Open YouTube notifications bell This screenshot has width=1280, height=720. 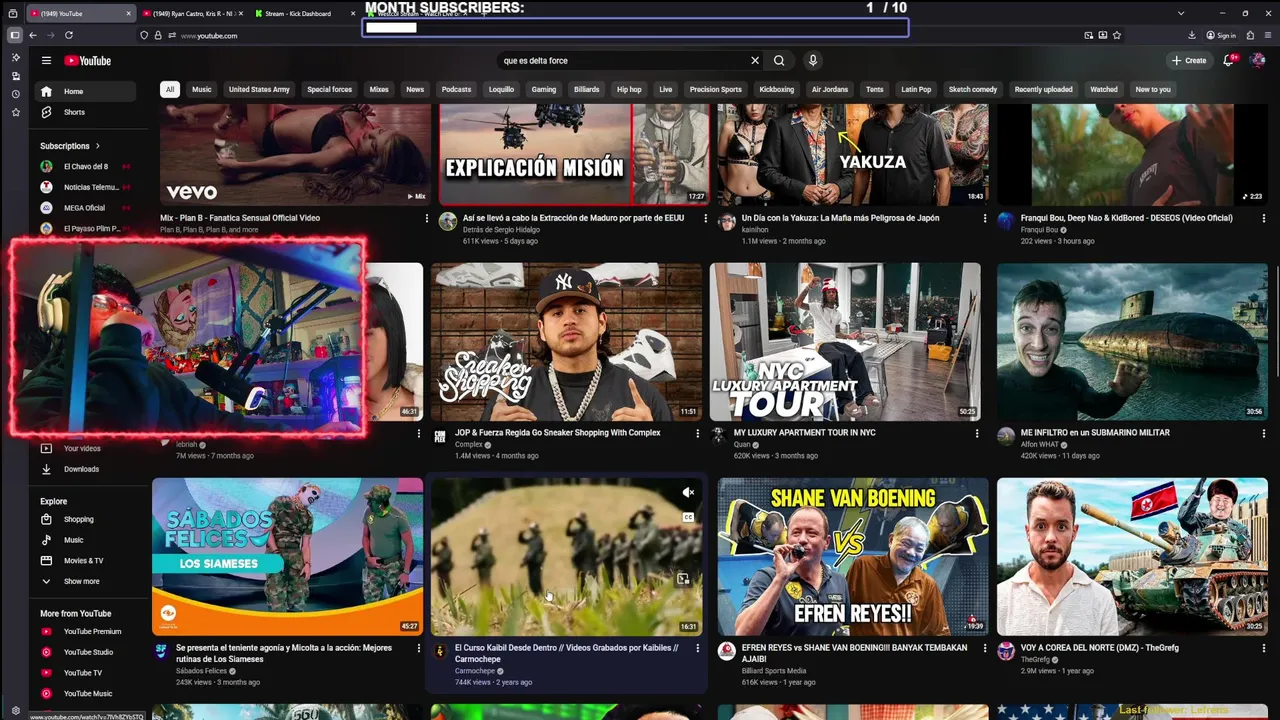tap(1229, 60)
